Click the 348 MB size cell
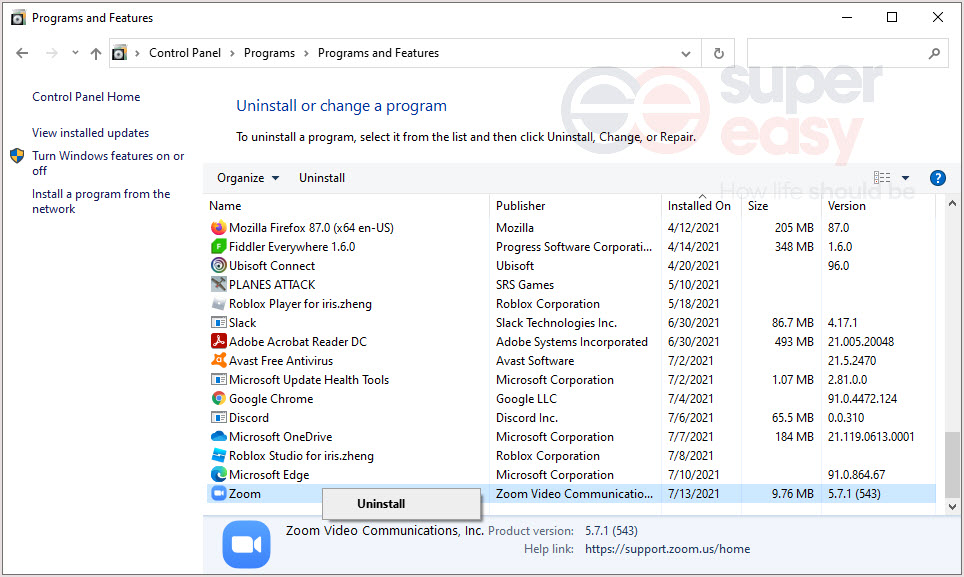The width and height of the screenshot is (964, 577). click(x=794, y=247)
